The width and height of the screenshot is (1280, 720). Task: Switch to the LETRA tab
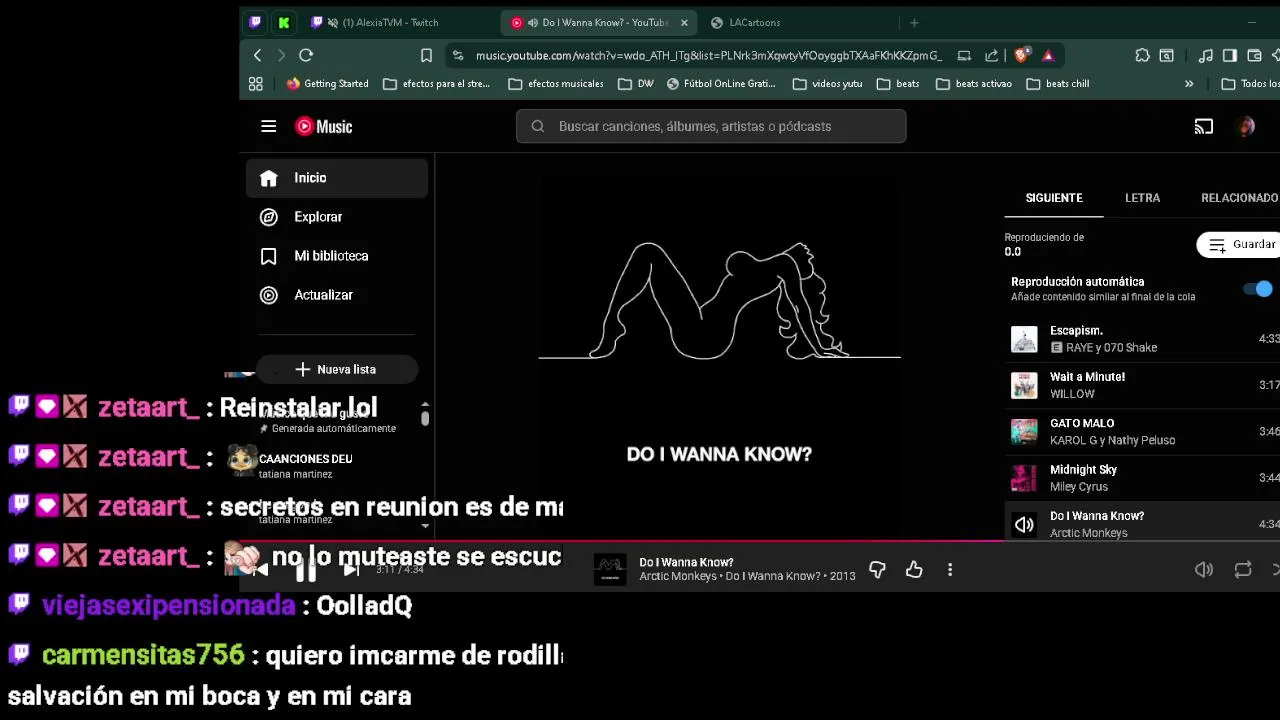coord(1142,198)
